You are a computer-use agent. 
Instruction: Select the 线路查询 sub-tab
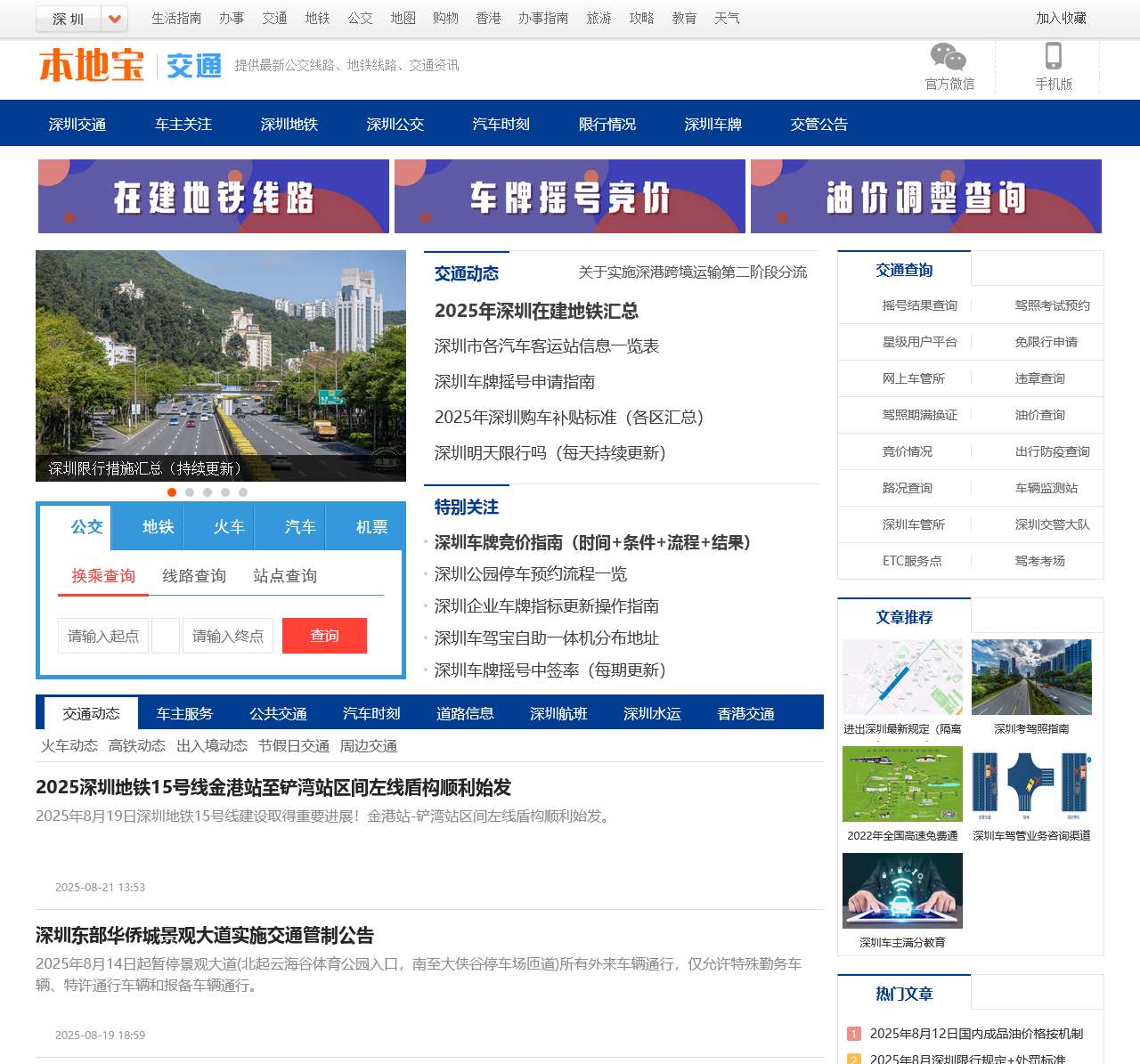[194, 576]
